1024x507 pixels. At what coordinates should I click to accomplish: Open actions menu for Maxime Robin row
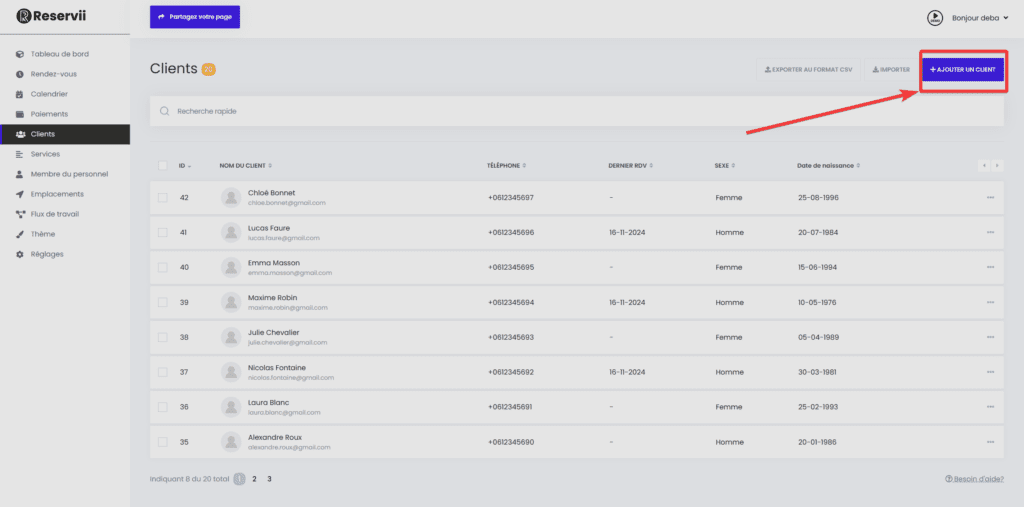point(990,302)
